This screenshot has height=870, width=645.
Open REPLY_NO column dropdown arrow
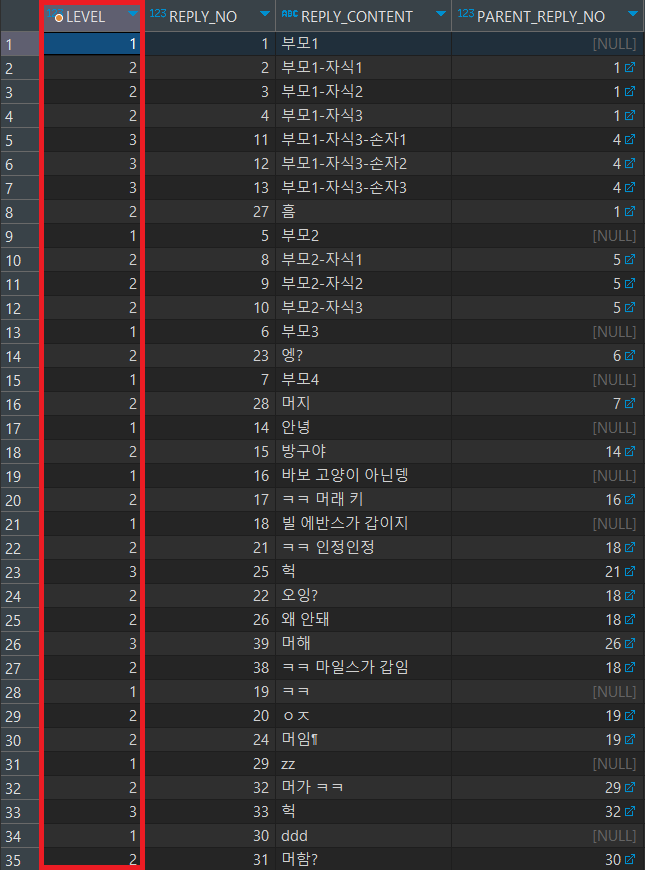[265, 13]
